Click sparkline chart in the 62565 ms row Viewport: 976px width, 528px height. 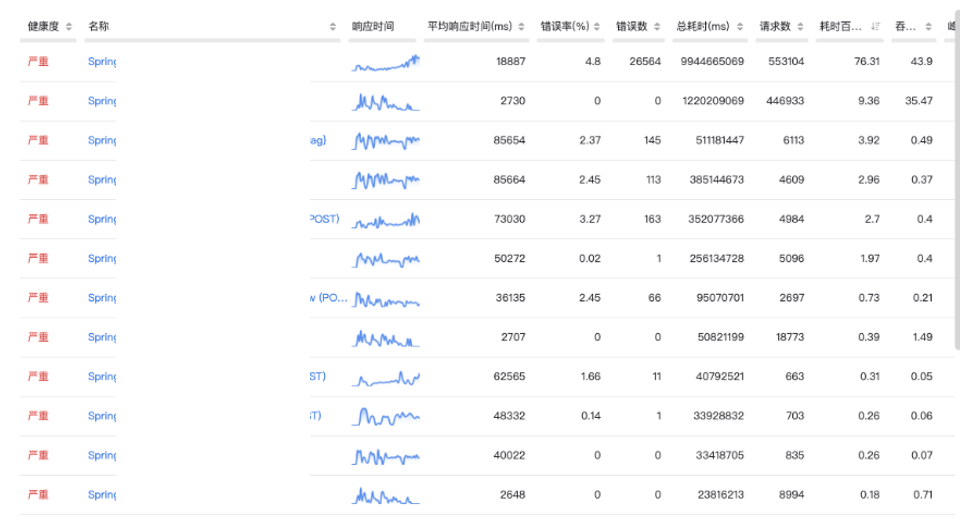[386, 378]
